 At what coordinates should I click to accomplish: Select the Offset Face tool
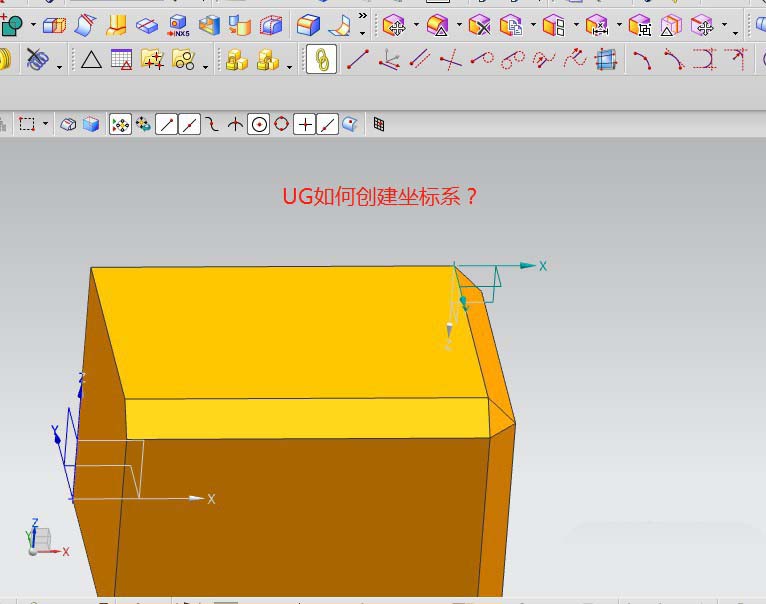pos(271,25)
